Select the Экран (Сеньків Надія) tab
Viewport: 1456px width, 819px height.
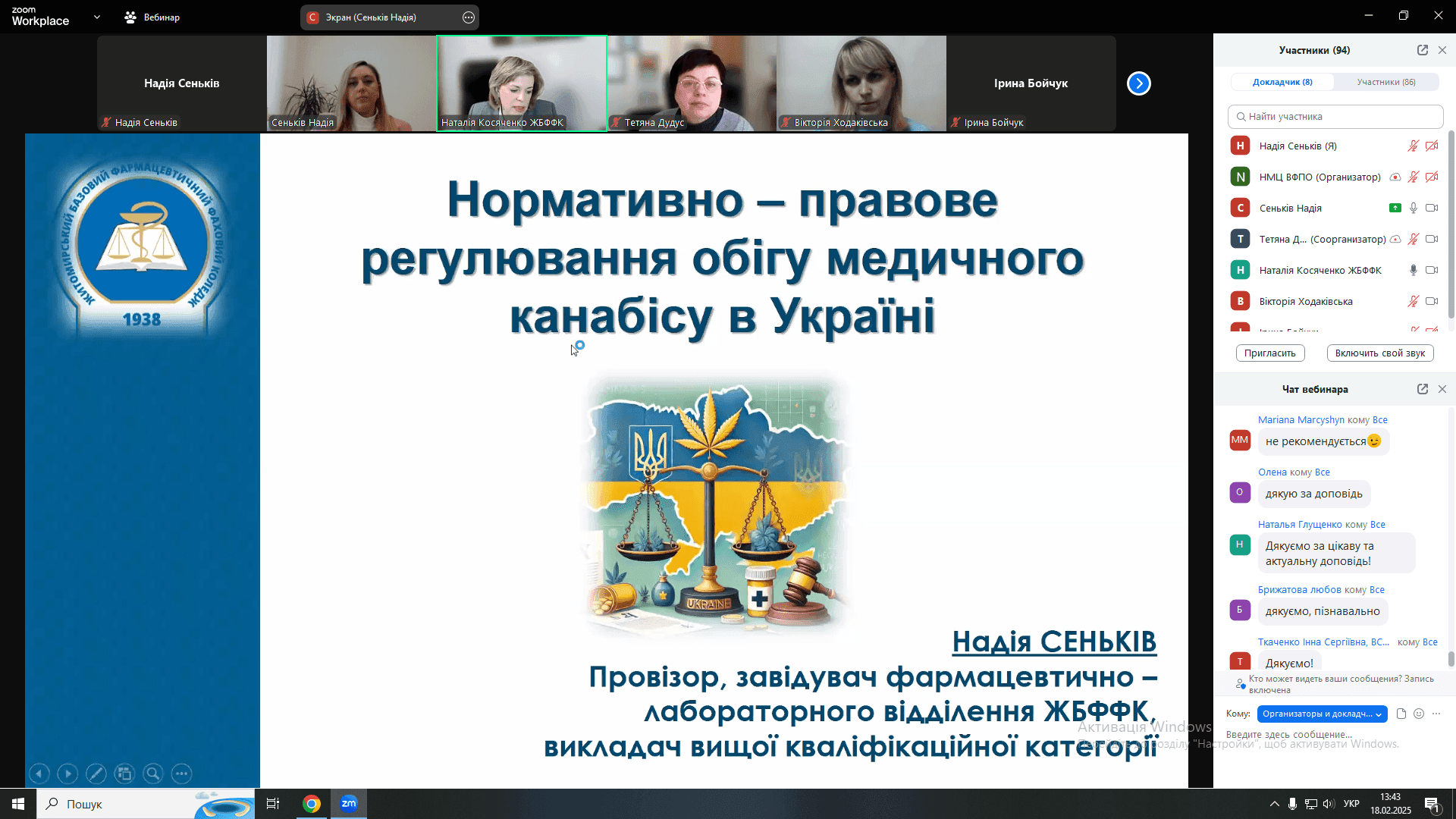pos(389,17)
